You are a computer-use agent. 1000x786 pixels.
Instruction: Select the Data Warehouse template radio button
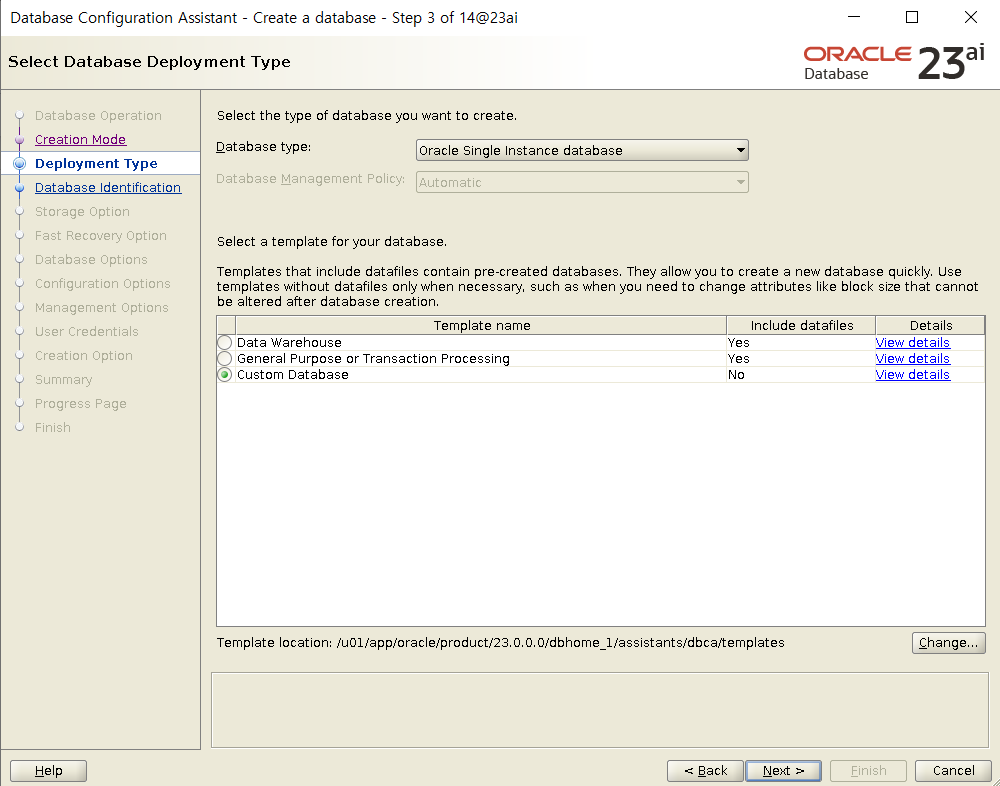(224, 343)
